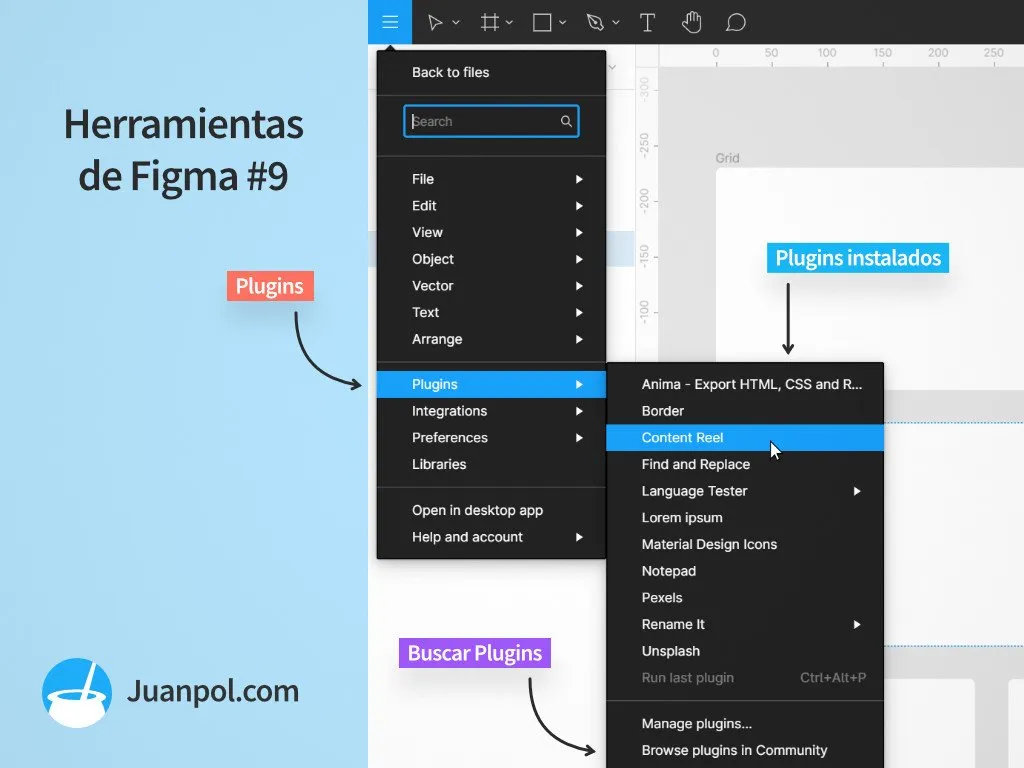This screenshot has height=768, width=1024.
Task: Expand the Frame tool options chevron
Action: coord(509,23)
